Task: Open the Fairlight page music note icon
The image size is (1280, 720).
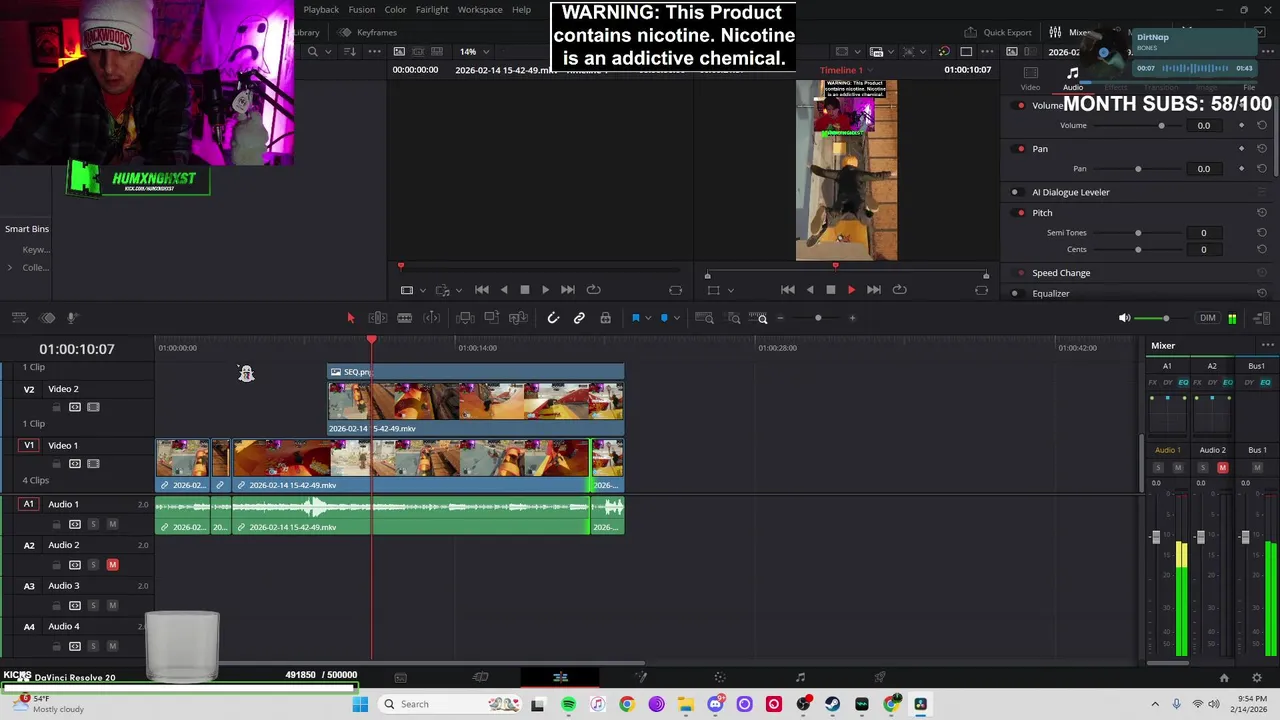Action: coord(800,678)
